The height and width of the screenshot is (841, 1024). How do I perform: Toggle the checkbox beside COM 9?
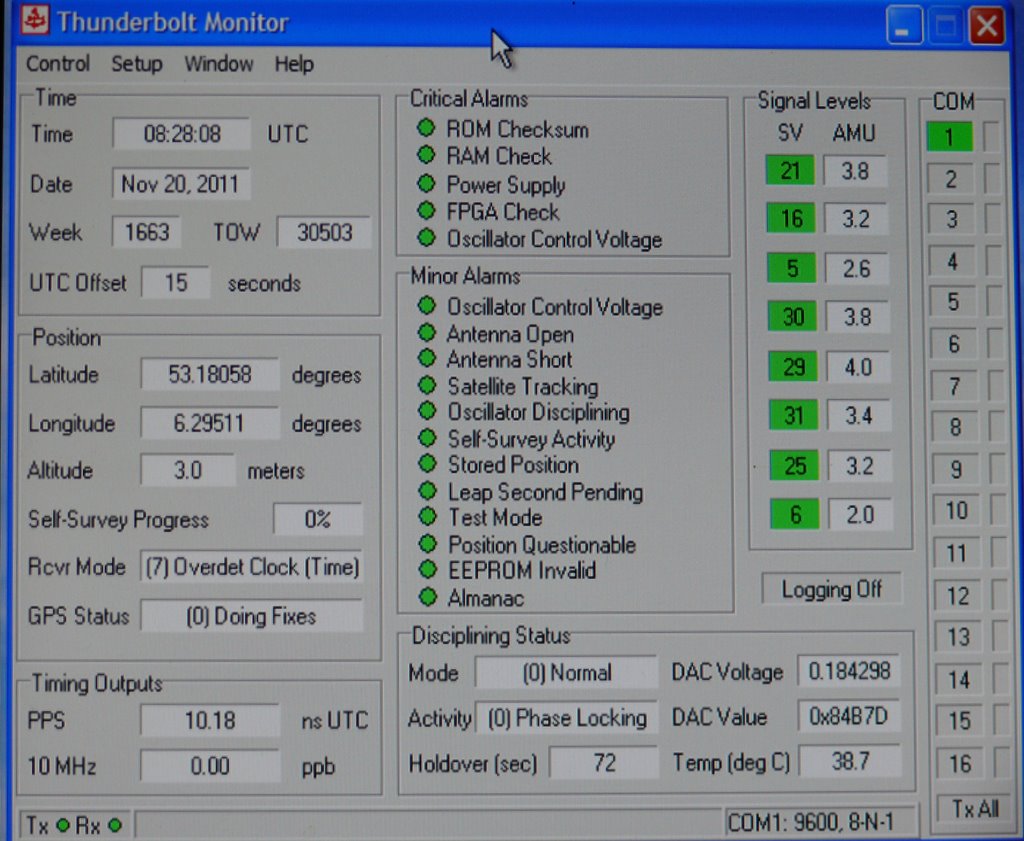[x=998, y=469]
